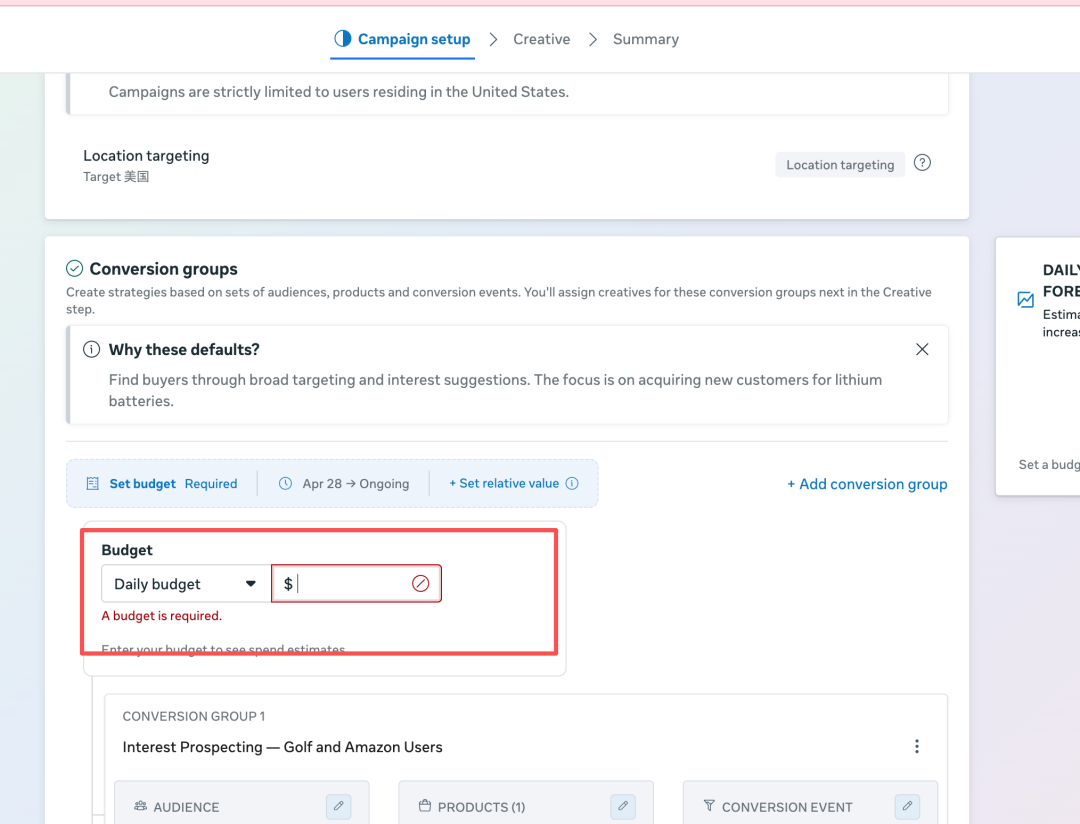Image resolution: width=1080 pixels, height=824 pixels.
Task: Click the info icon next to Why these defaults
Action: click(91, 350)
